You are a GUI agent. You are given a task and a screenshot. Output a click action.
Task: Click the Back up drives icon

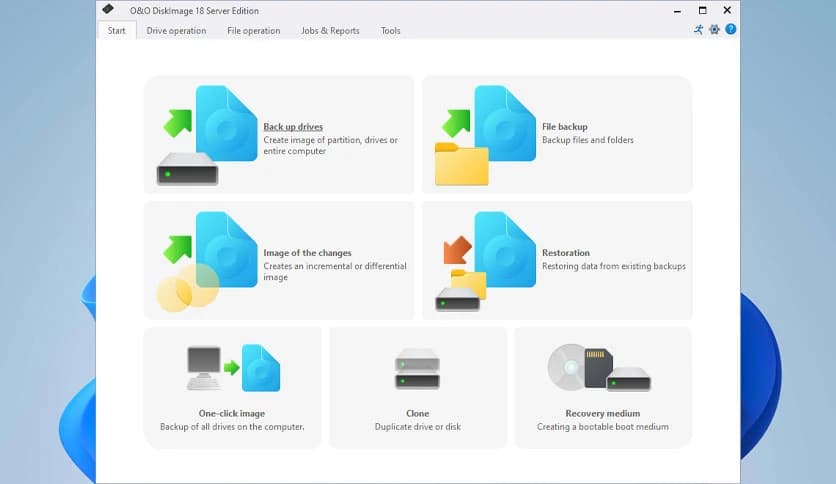(208, 135)
